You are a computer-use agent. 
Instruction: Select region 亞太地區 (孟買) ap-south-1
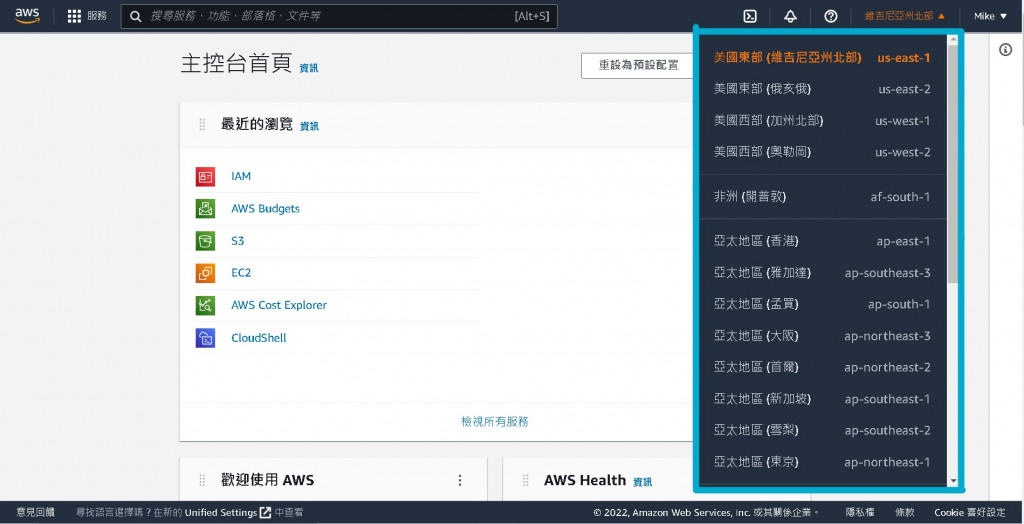point(822,304)
